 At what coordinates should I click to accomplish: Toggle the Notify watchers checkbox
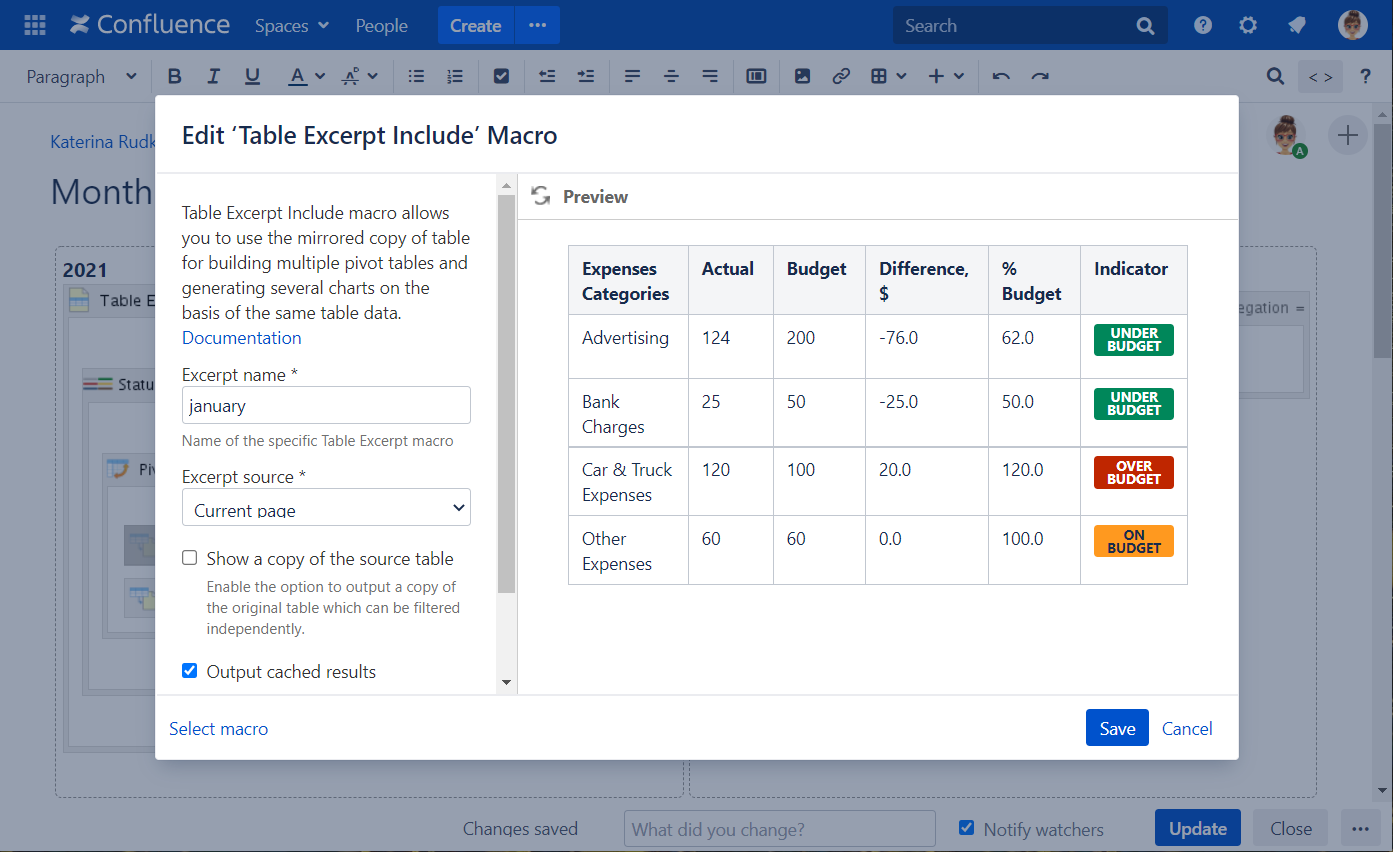pyautogui.click(x=966, y=828)
